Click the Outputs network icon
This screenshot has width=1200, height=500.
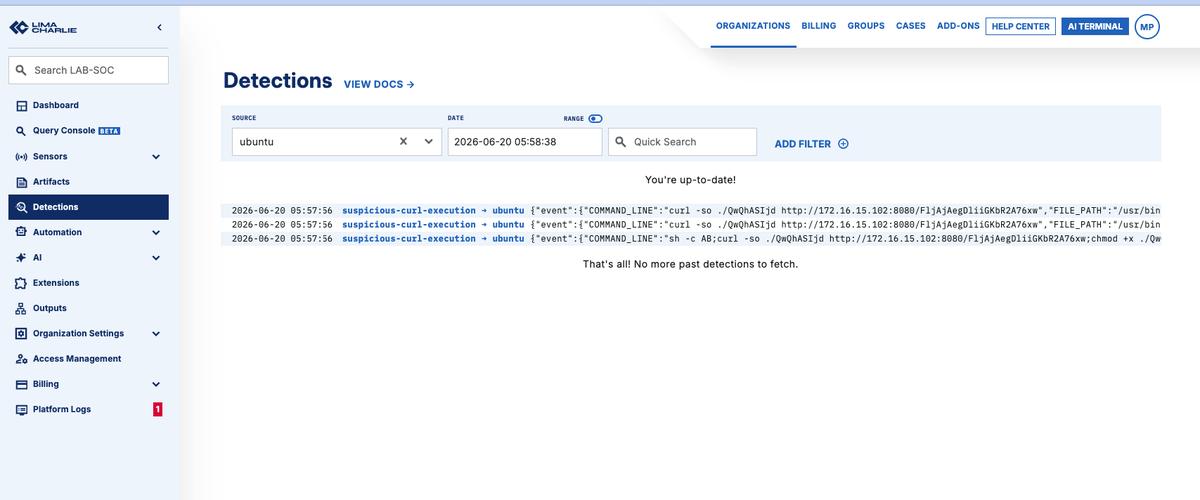coord(21,308)
